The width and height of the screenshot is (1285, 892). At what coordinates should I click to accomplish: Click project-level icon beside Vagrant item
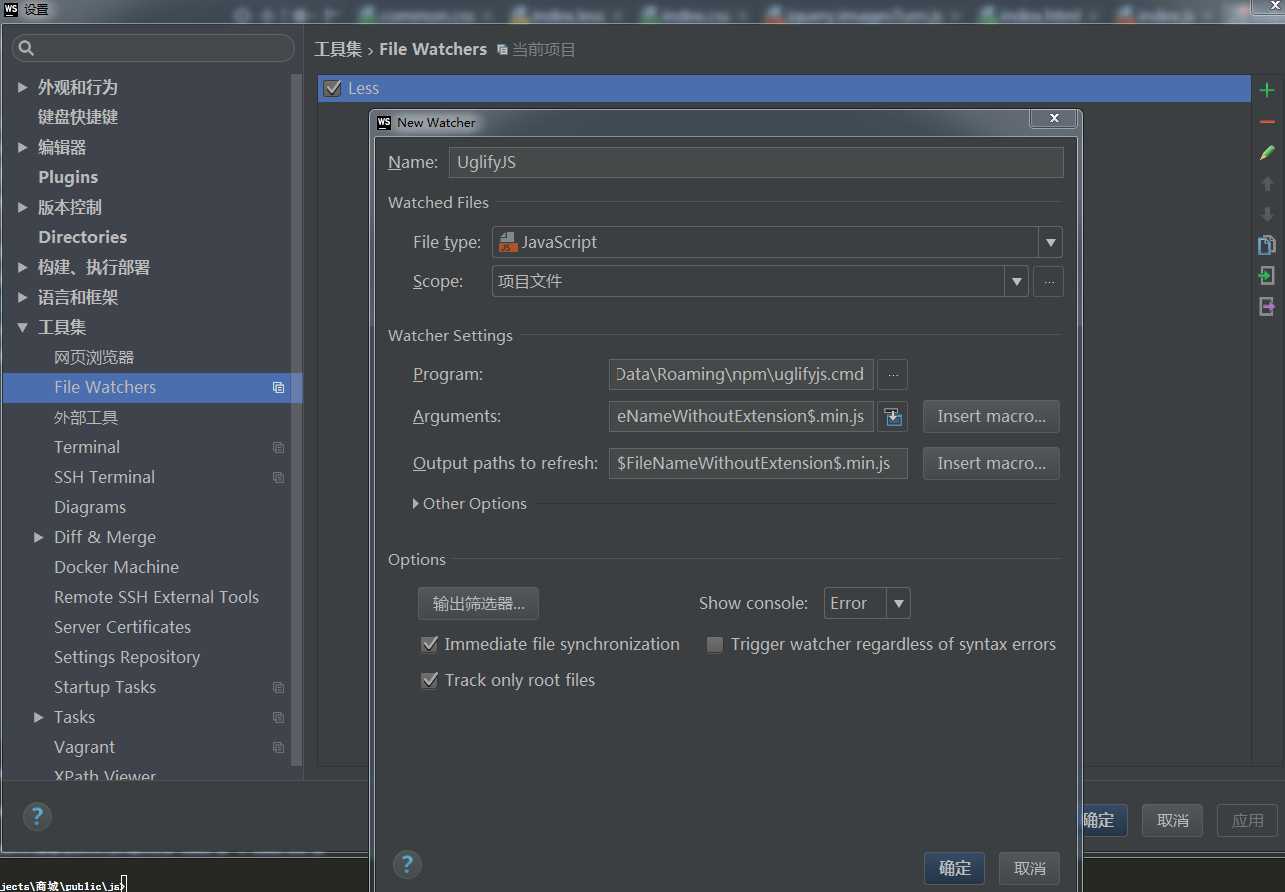(278, 748)
